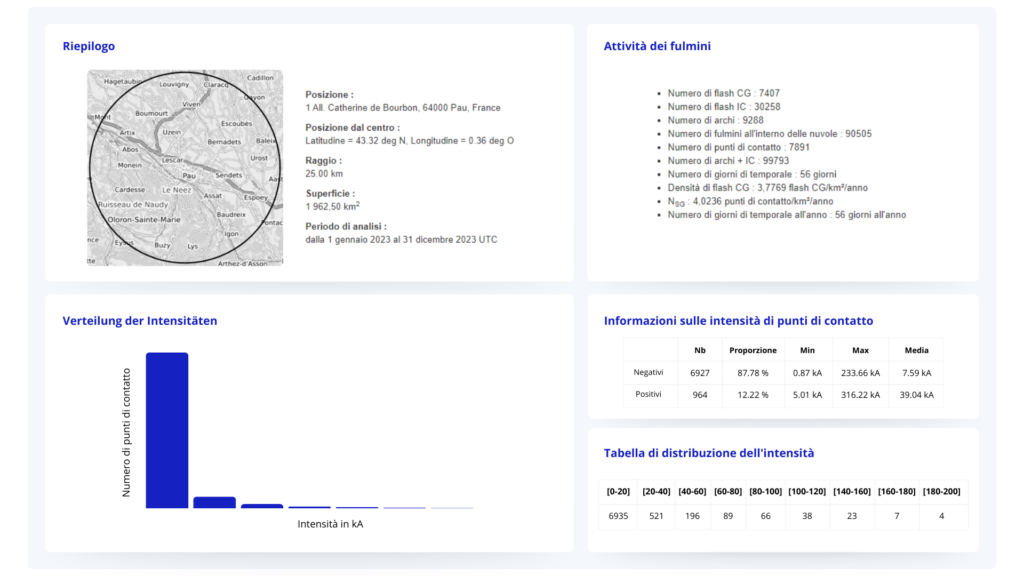Click the 1 962,50 km² surface value
1024x576 pixels.
pos(332,206)
